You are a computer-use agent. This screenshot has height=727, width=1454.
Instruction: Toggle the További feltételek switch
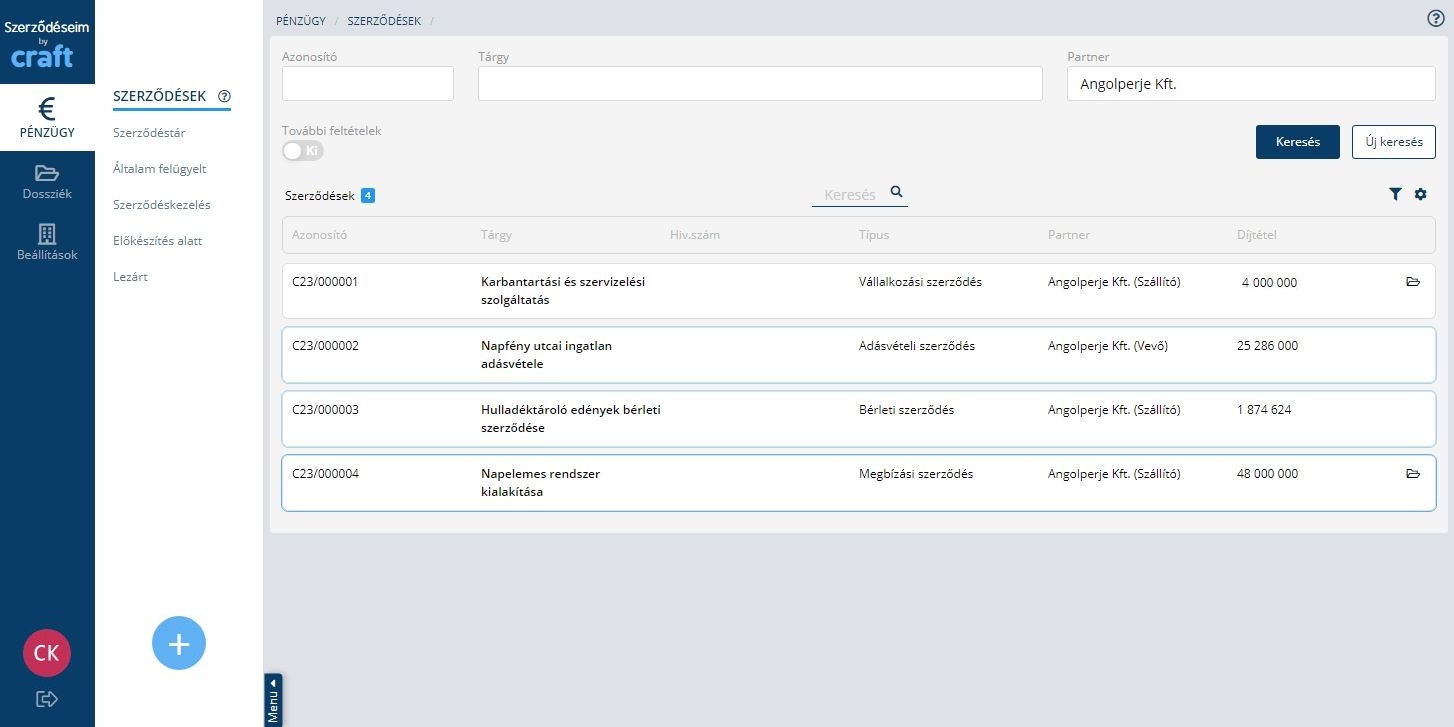click(x=303, y=151)
